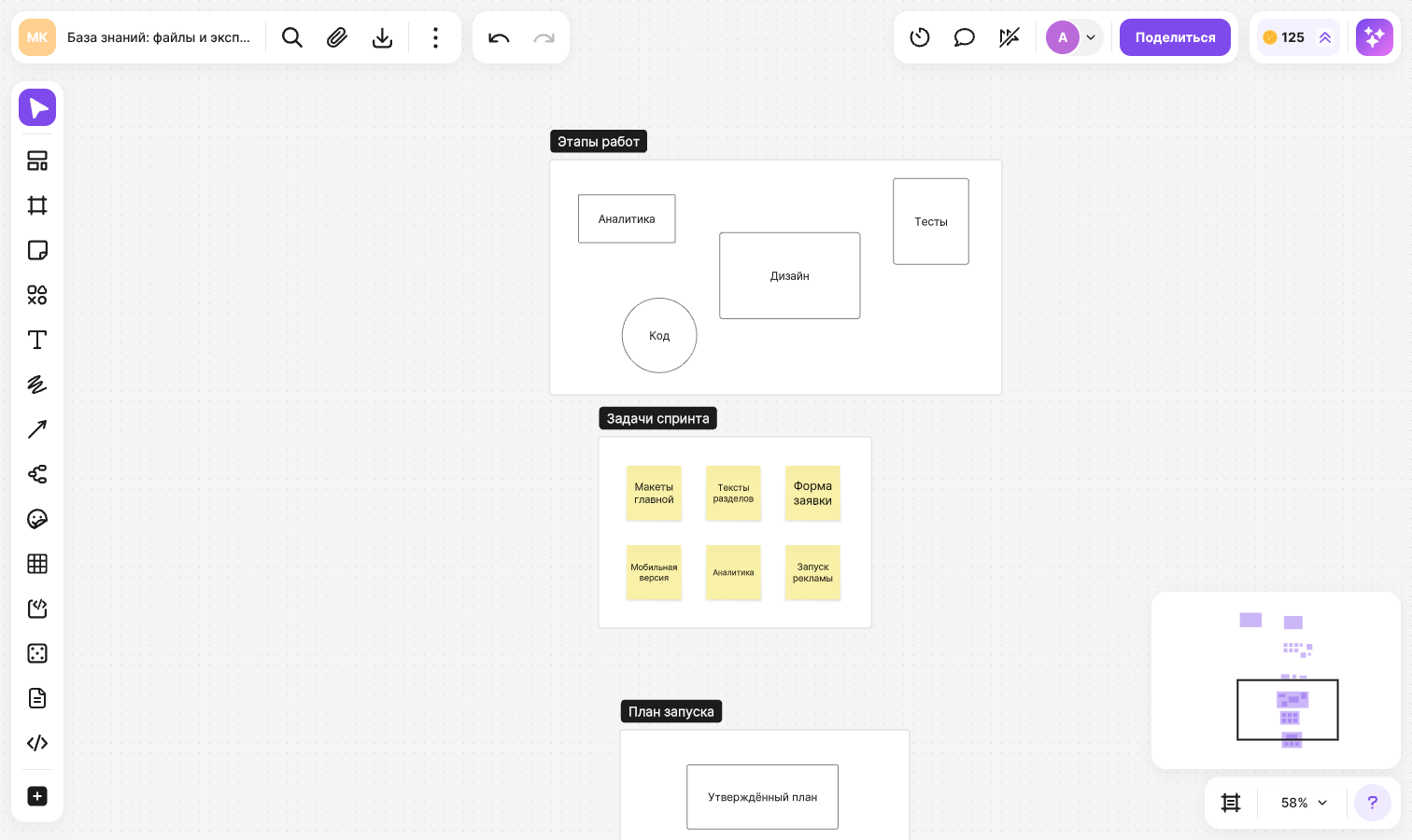Start the timer tool

tap(920, 37)
